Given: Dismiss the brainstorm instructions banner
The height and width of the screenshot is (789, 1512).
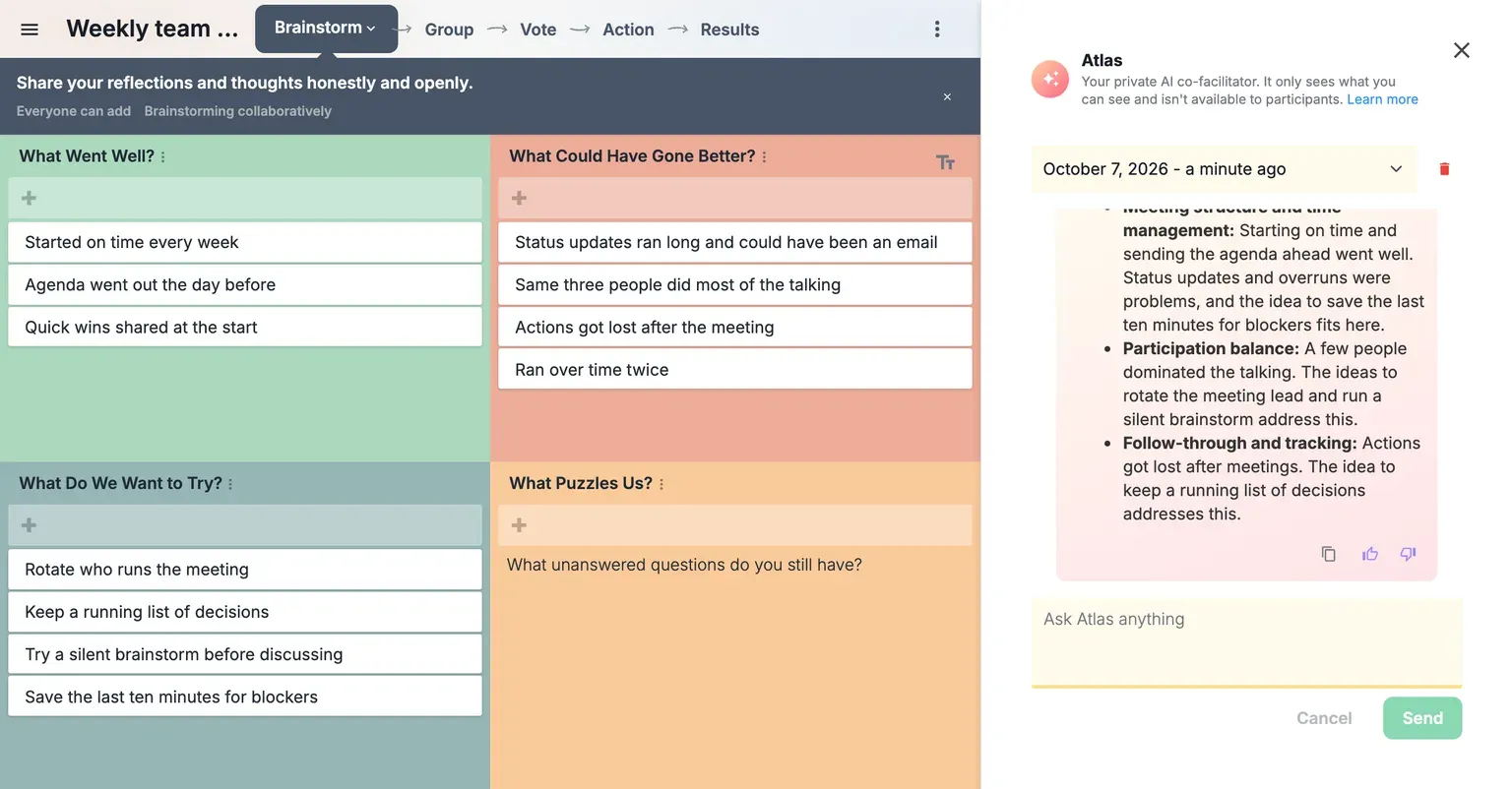Looking at the screenshot, I should pyautogui.click(x=947, y=96).
